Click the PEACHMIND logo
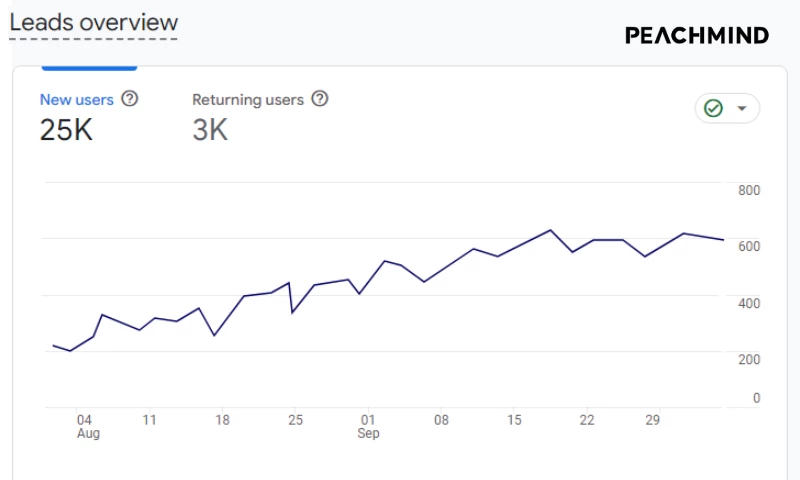 pos(697,36)
